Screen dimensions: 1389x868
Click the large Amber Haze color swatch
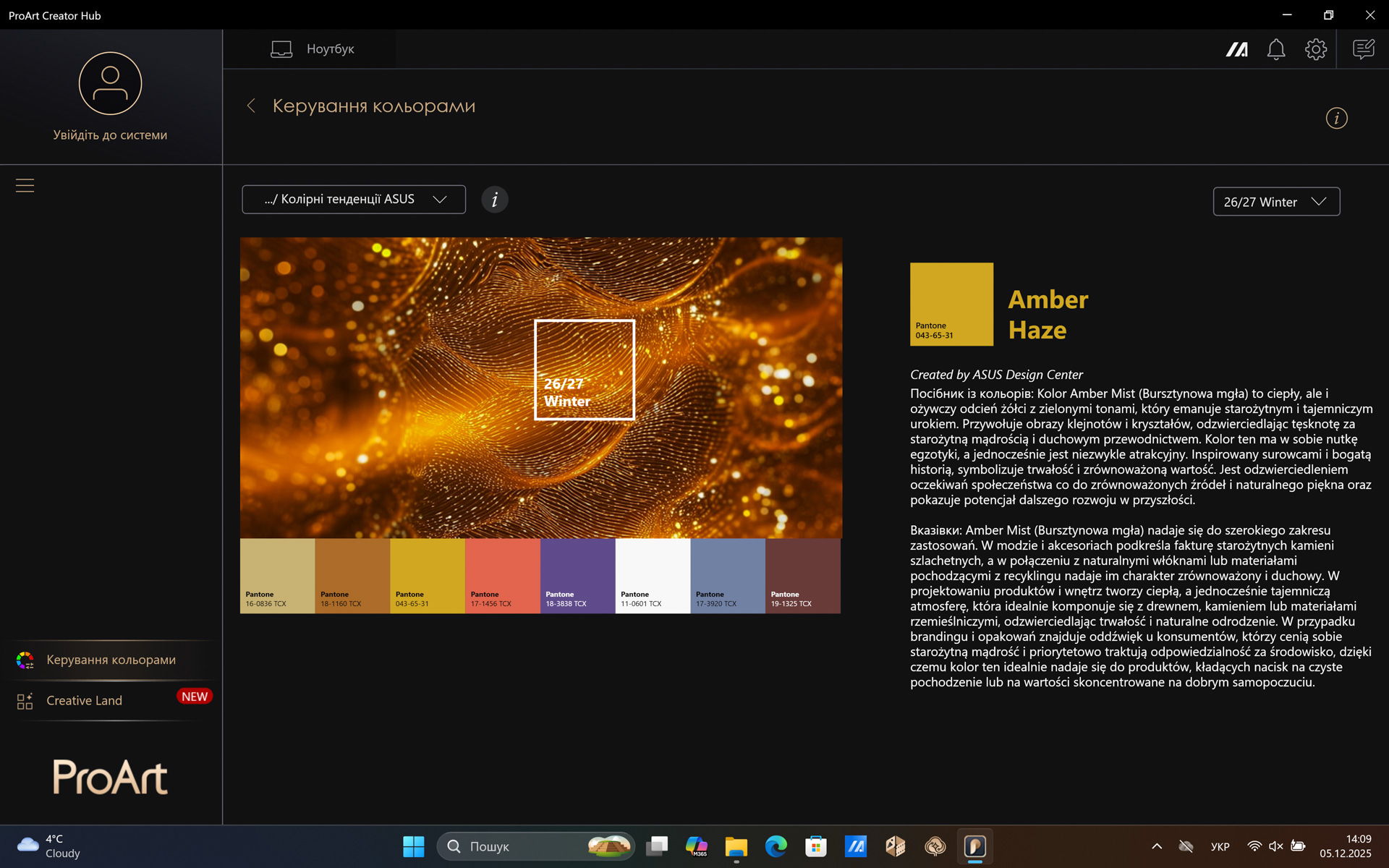(951, 304)
